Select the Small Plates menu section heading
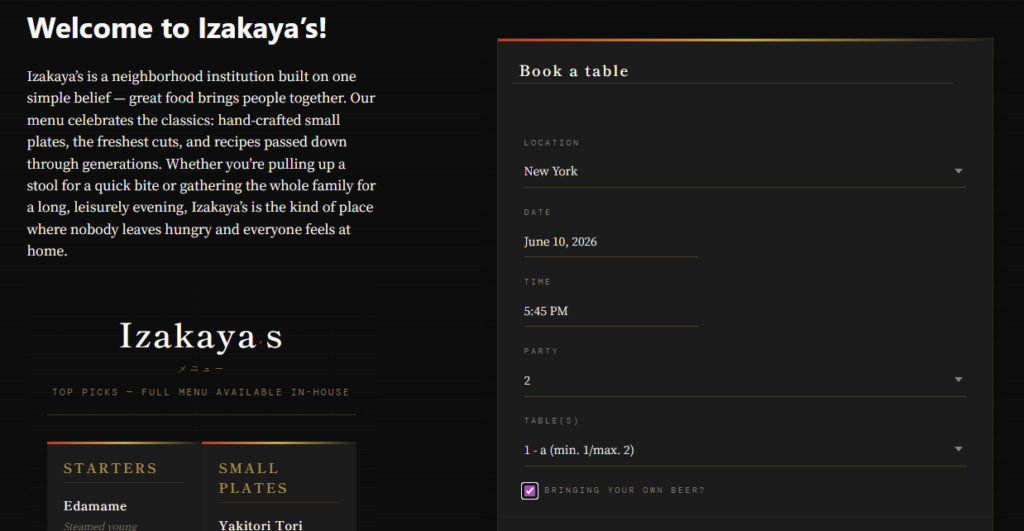This screenshot has height=531, width=1024. 253,478
